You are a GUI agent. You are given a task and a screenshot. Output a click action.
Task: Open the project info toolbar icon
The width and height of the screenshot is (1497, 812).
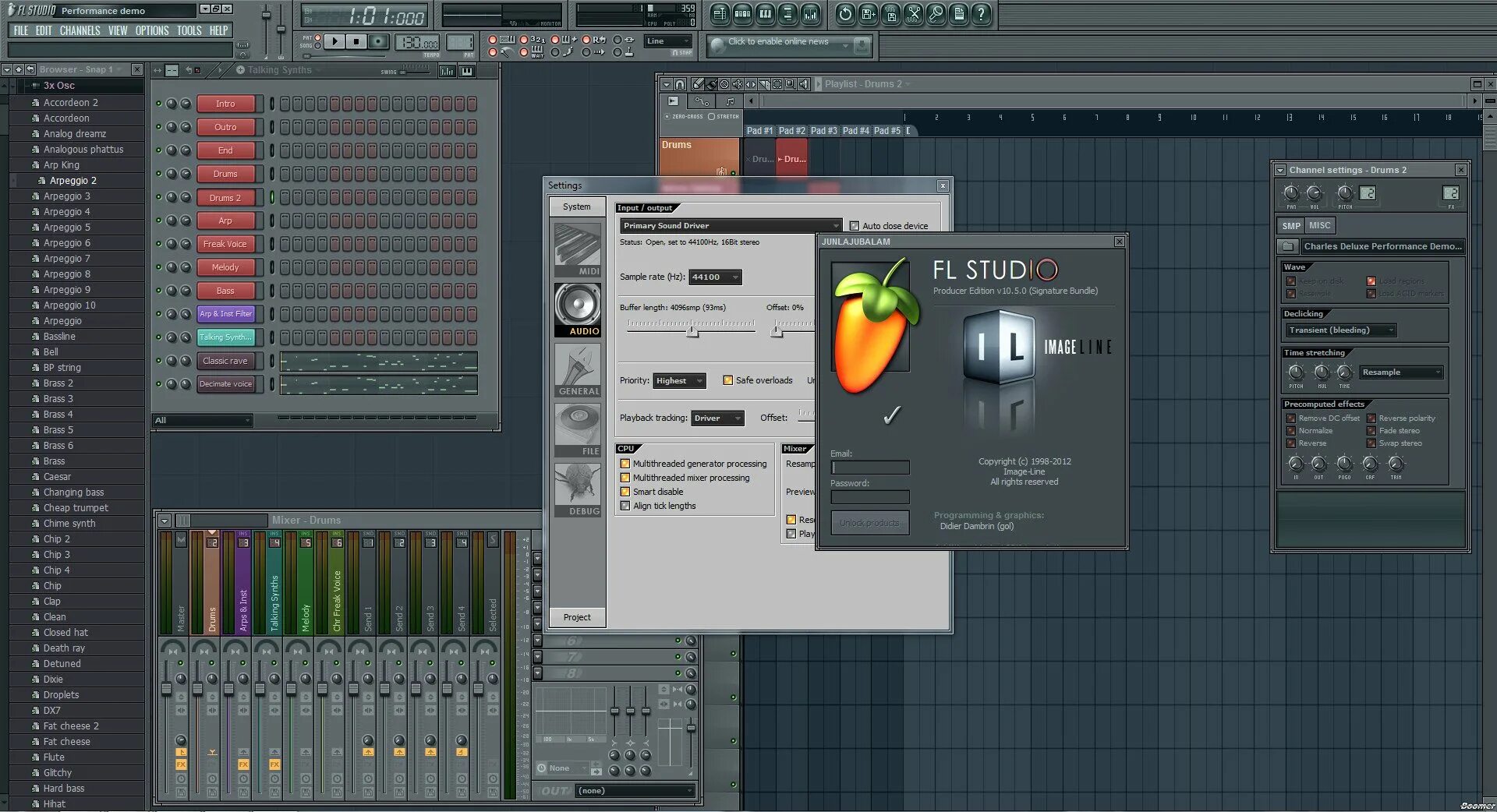pos(959,13)
